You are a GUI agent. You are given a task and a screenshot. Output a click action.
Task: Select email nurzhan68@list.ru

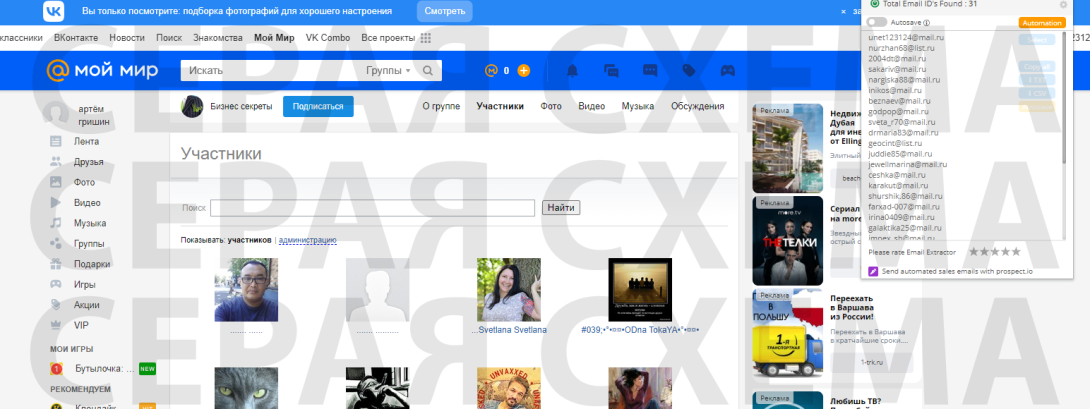point(901,48)
